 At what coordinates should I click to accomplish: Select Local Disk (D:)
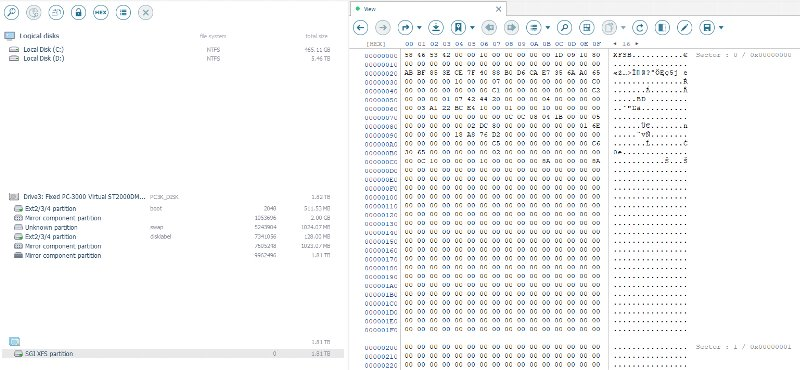click(x=43, y=59)
